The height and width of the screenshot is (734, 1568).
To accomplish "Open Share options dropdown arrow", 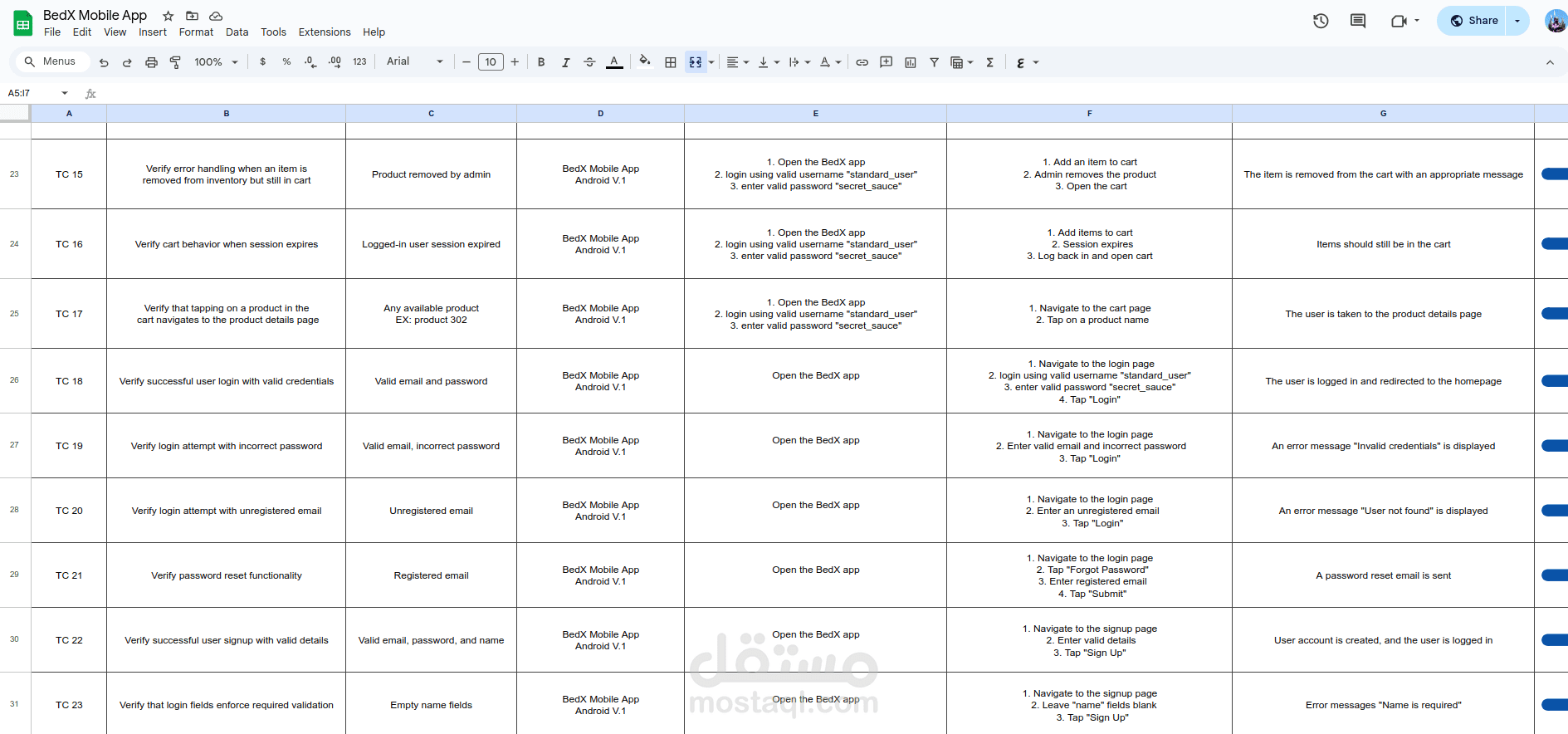I will click(x=1517, y=21).
